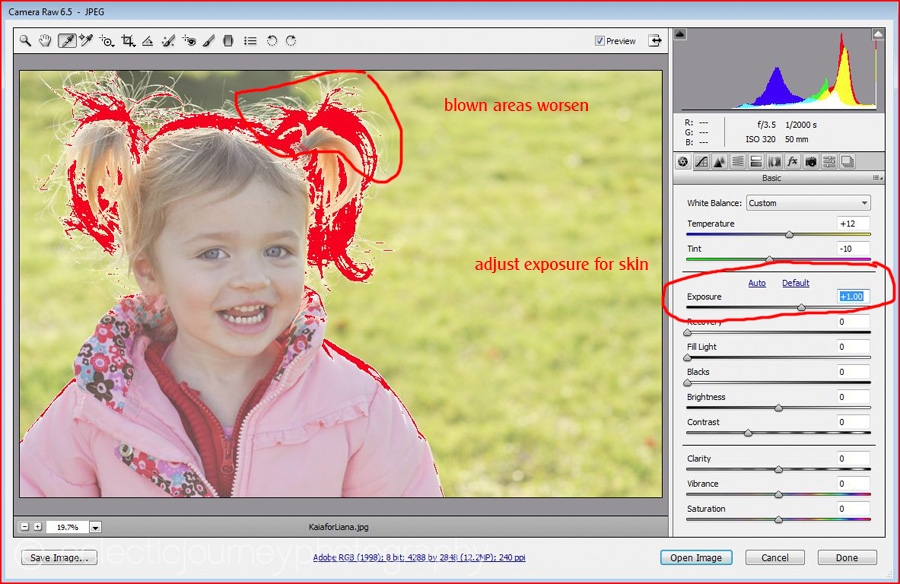Uncheck the Preview checkbox
The width and height of the screenshot is (900, 584).
tap(600, 41)
